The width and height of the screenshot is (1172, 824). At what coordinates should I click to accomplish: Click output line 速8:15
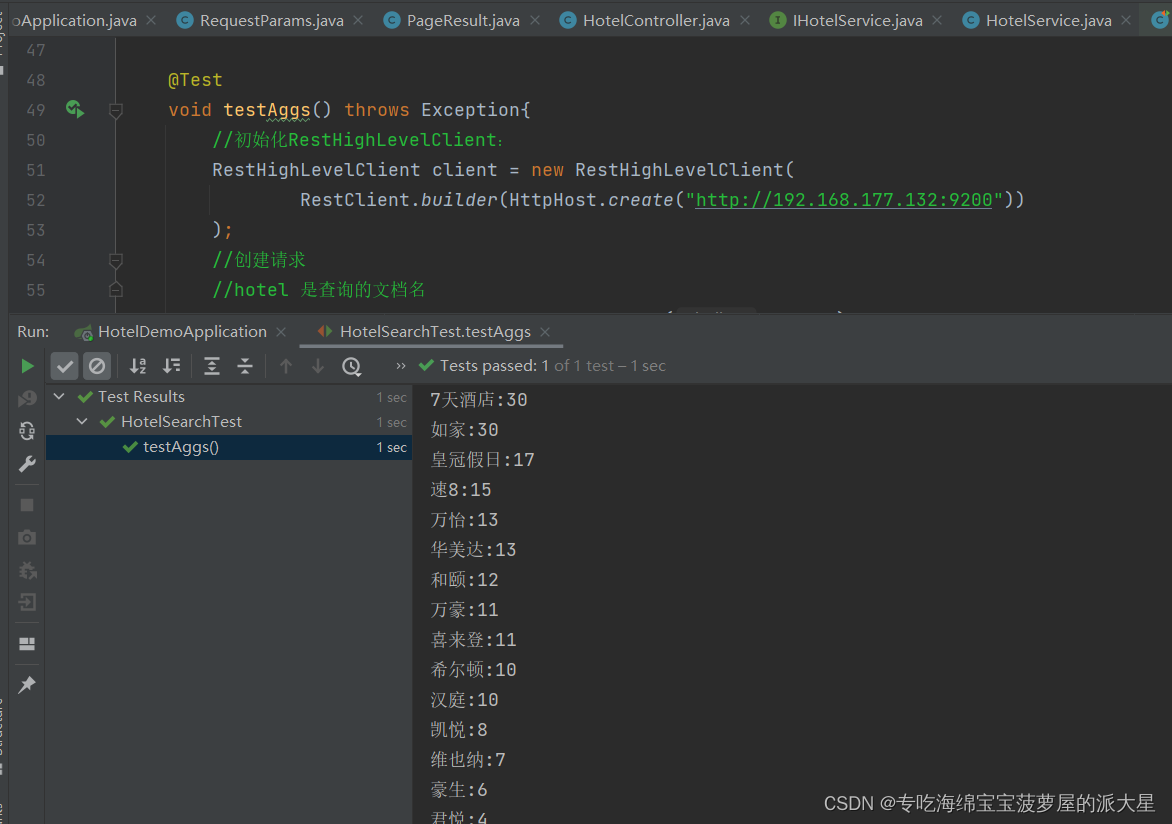coord(460,490)
